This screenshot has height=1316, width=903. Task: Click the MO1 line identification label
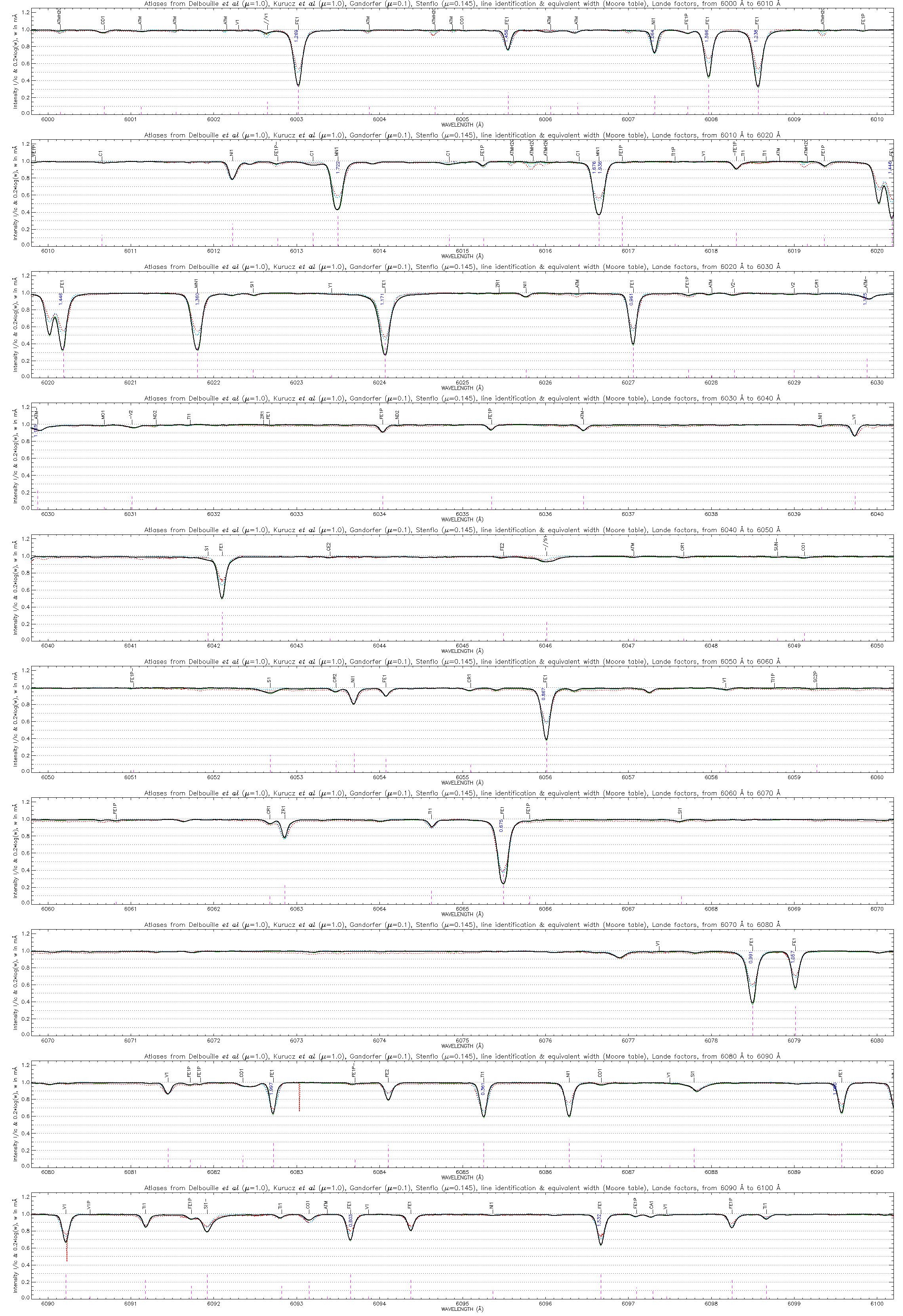[x=103, y=415]
